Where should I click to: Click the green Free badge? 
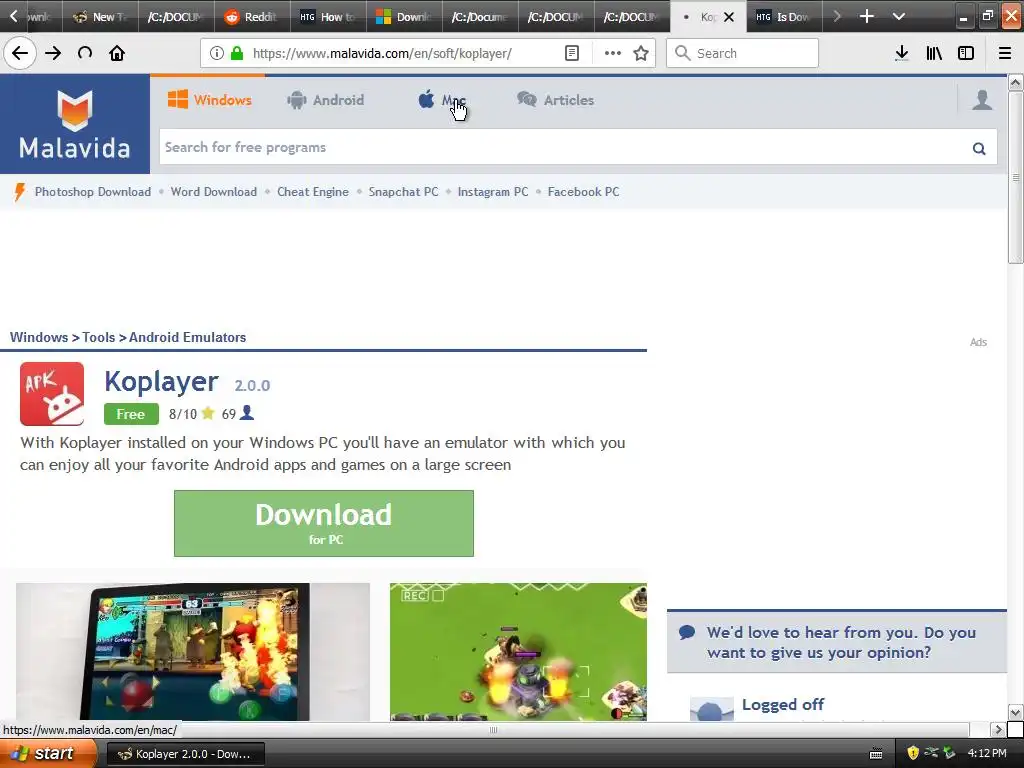click(x=131, y=414)
